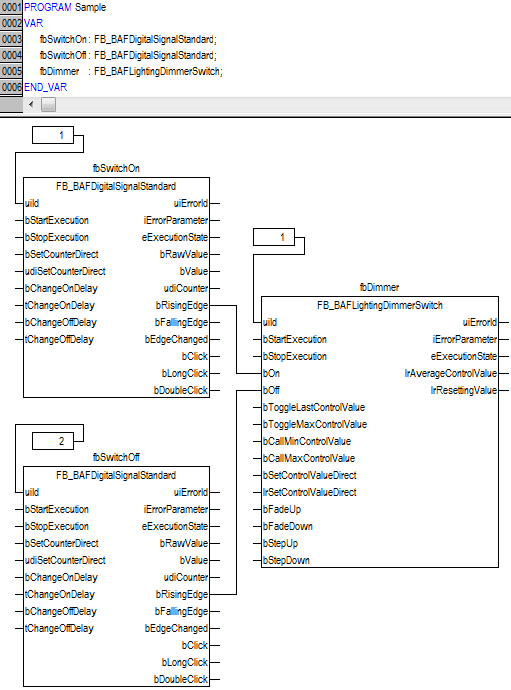Select the uiErrorId output of fbSwitchOn
Viewport: 511px width, 690px height.
click(x=191, y=203)
